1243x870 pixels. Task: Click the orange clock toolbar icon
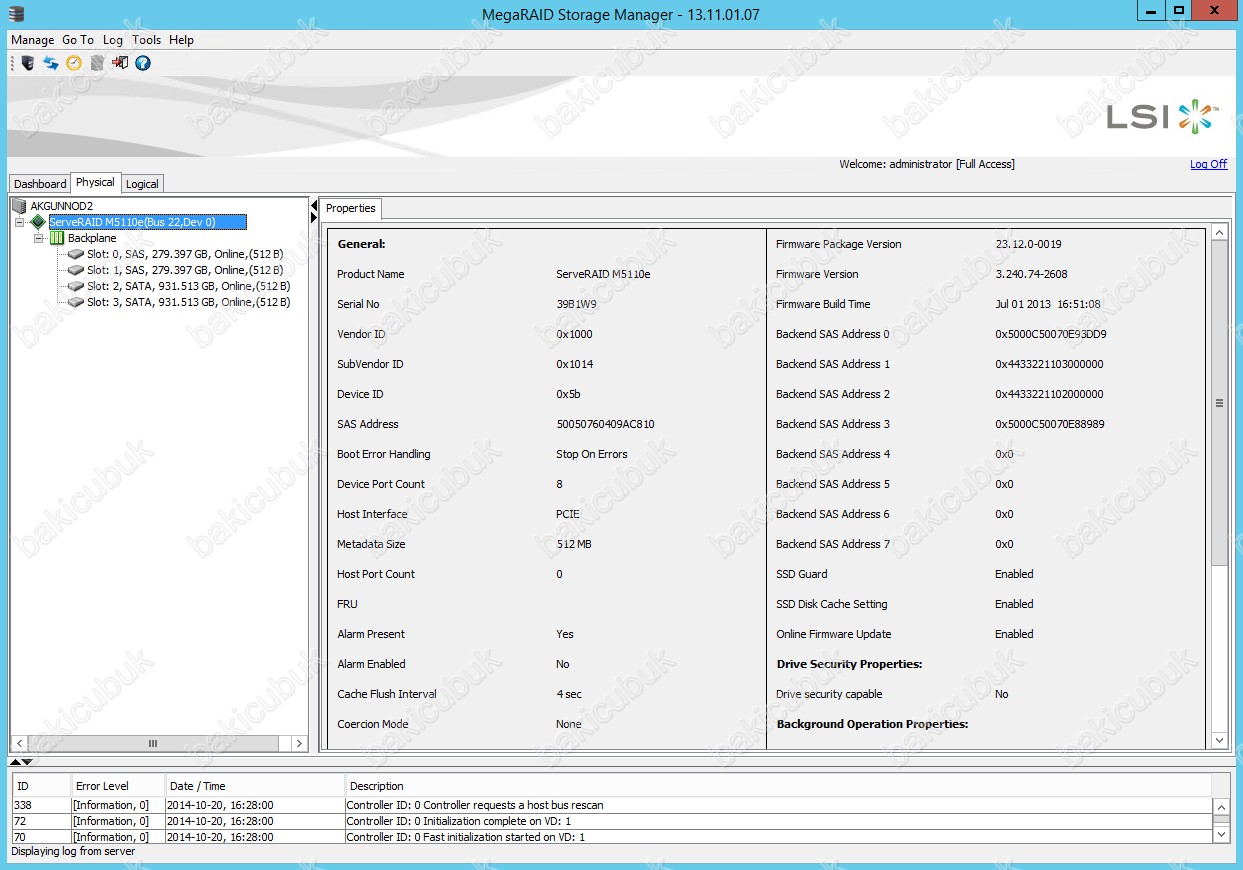tap(74, 63)
